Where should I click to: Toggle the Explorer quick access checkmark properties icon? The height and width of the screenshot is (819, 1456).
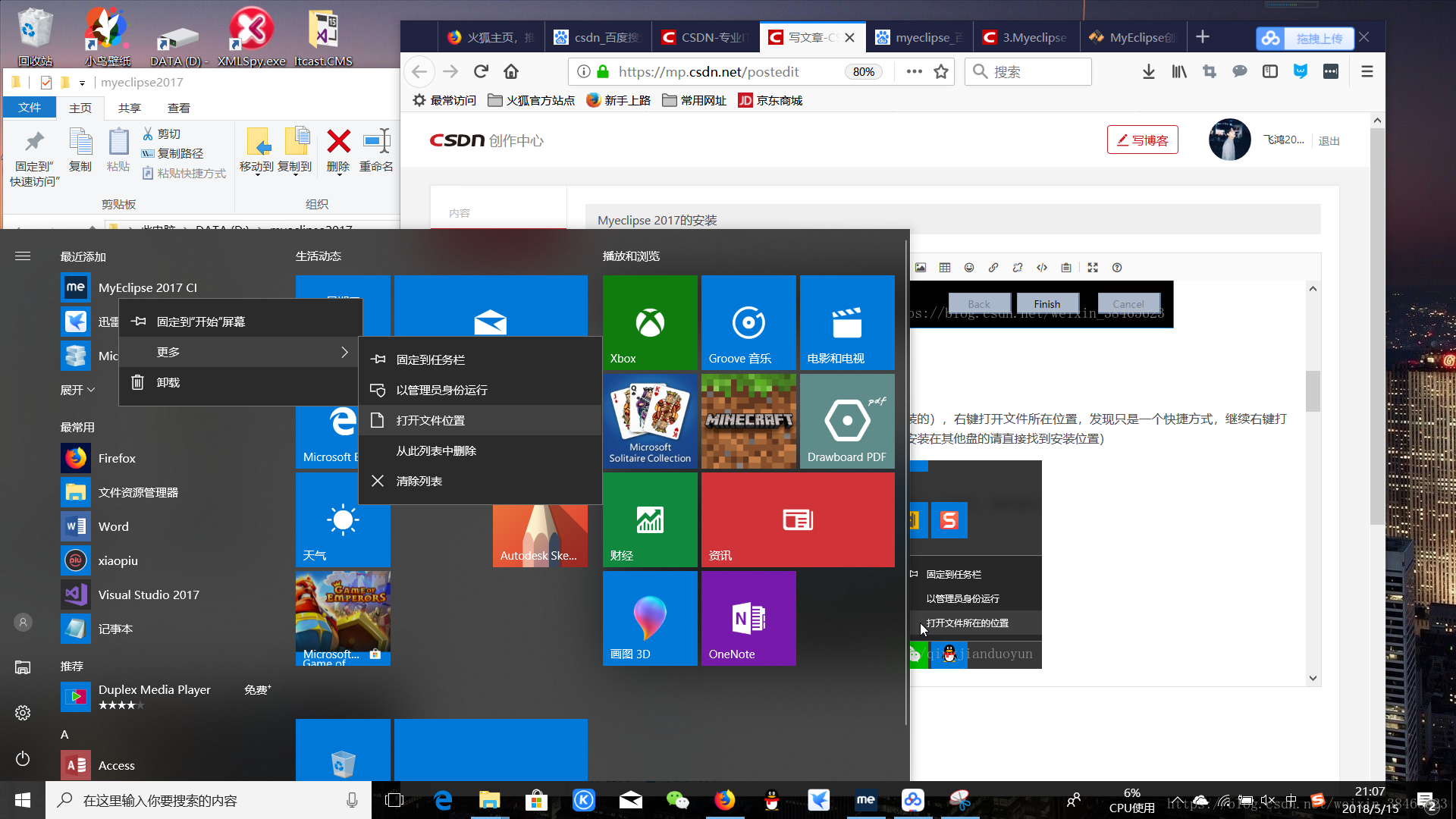[x=46, y=83]
